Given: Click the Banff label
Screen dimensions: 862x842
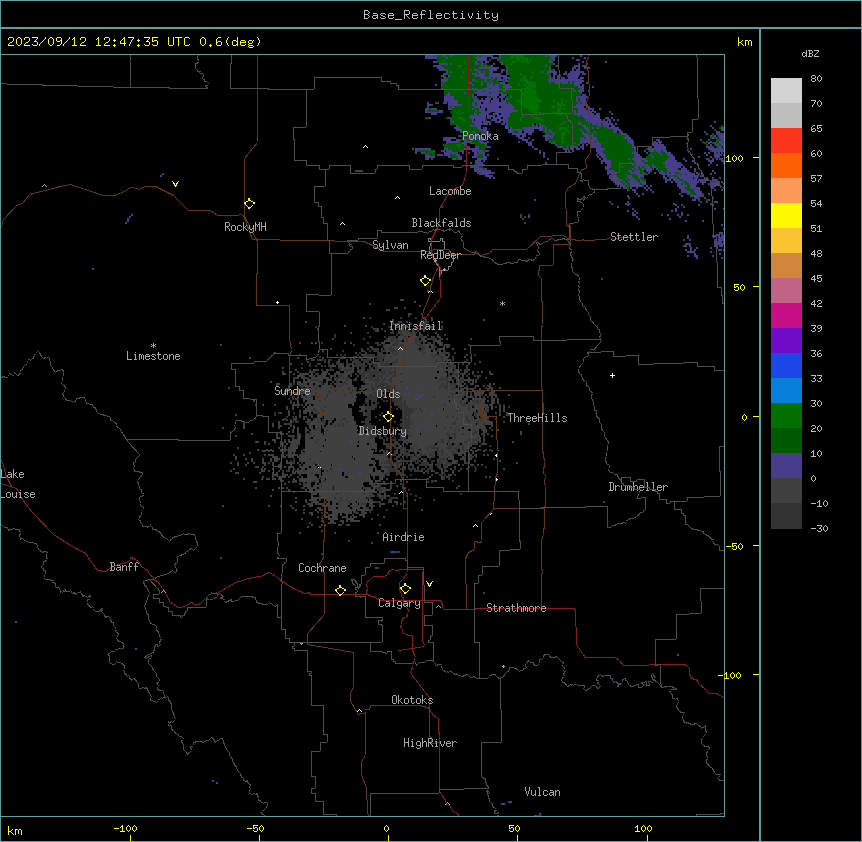Looking at the screenshot, I should (124, 567).
